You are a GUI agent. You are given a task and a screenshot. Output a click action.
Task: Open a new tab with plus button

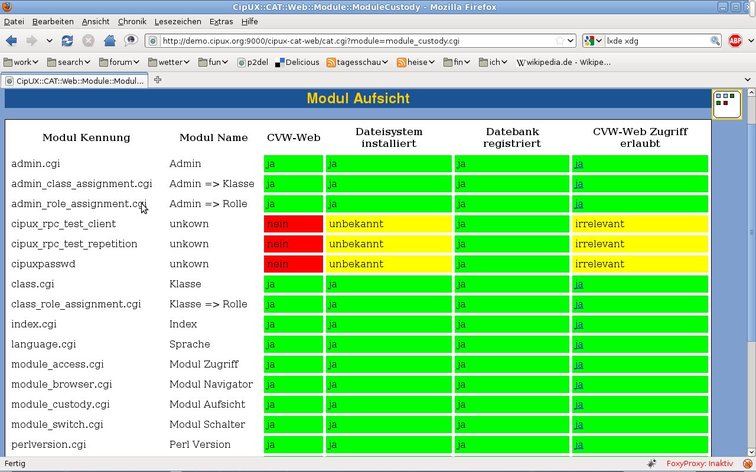click(158, 80)
